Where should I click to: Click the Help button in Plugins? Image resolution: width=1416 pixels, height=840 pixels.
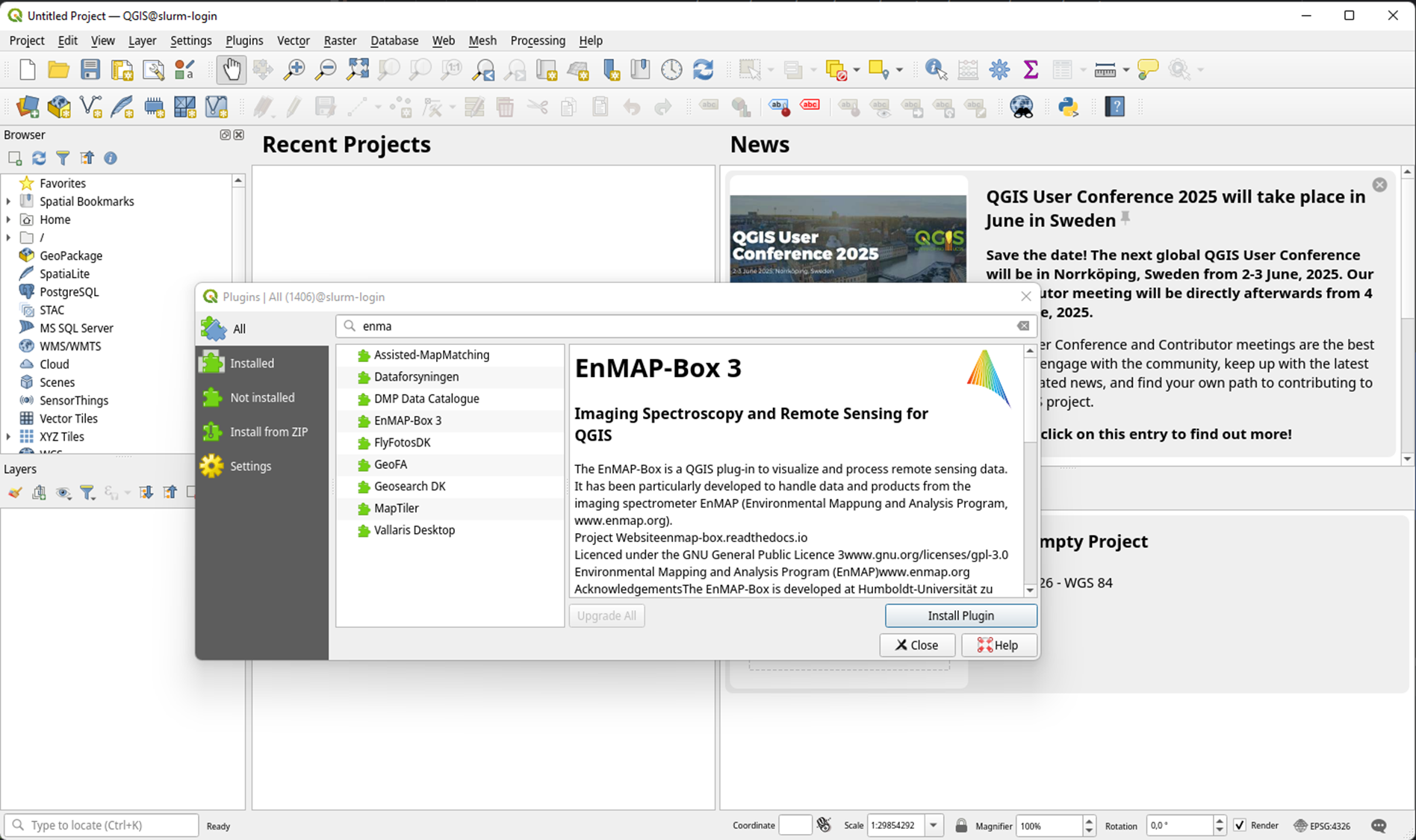click(998, 645)
